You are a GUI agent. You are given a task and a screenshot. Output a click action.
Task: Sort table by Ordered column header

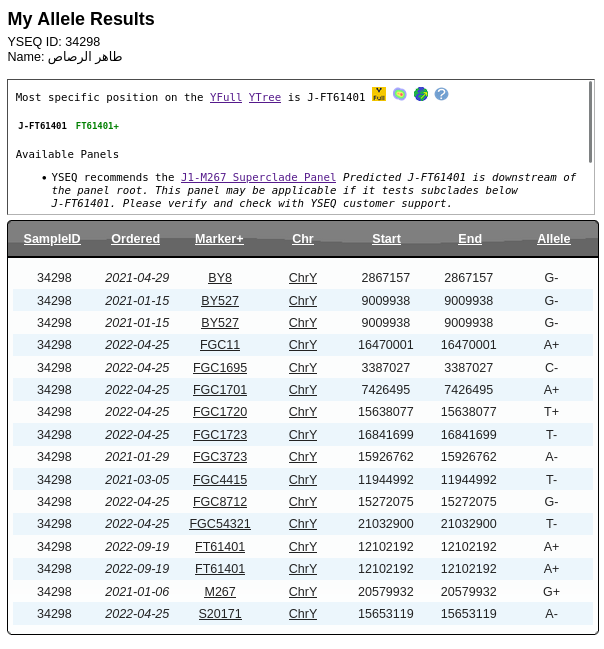[x=135, y=239]
